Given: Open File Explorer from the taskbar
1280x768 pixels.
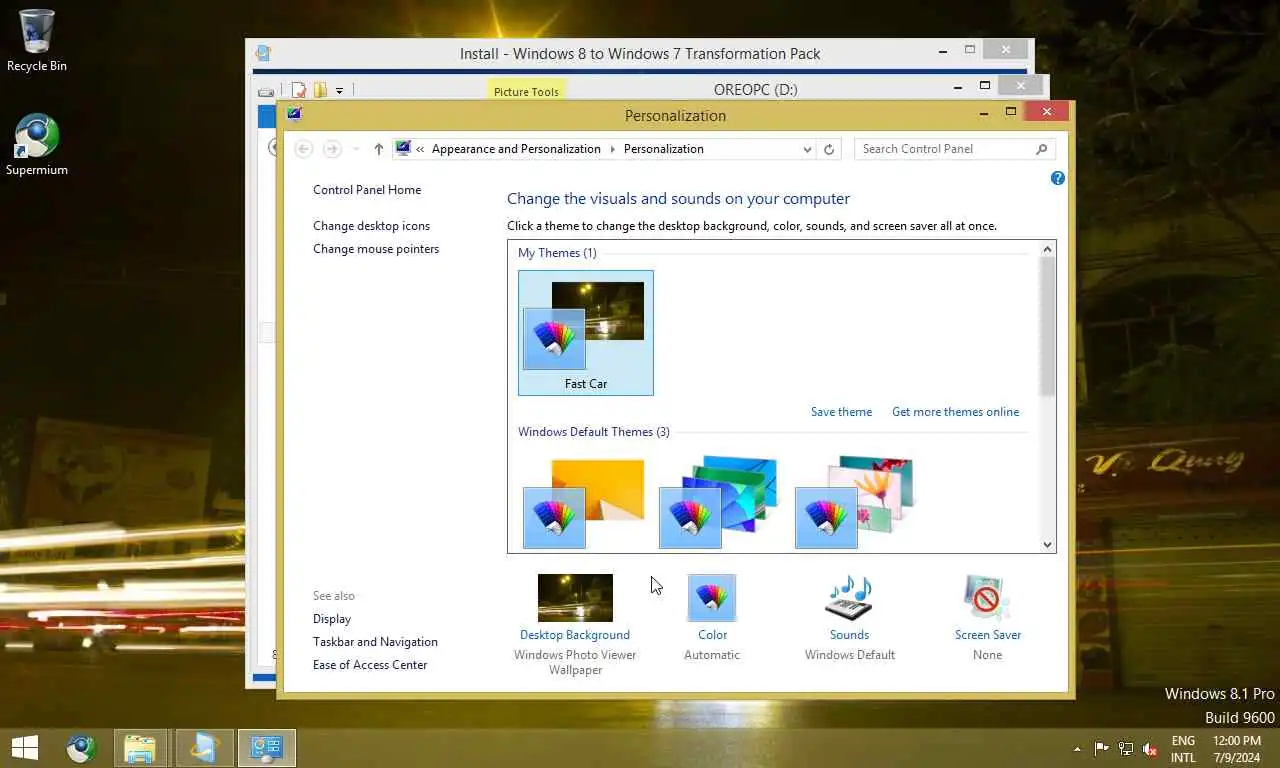Looking at the screenshot, I should [x=140, y=747].
